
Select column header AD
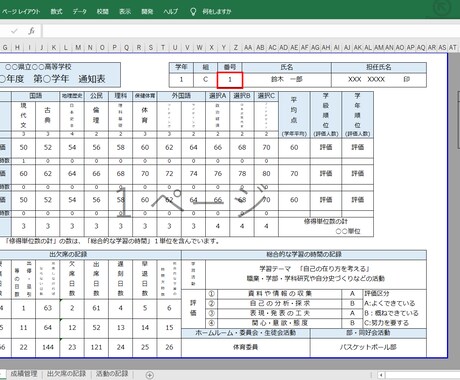283,47
